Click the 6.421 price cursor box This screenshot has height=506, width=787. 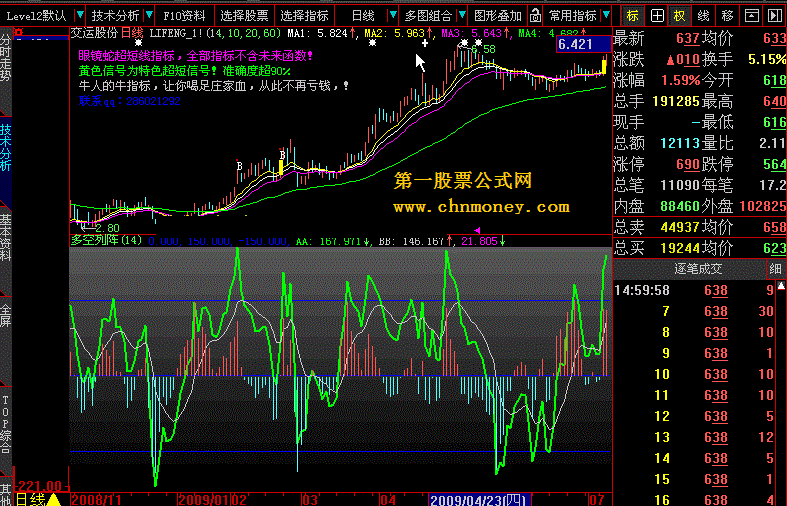pyautogui.click(x=584, y=44)
